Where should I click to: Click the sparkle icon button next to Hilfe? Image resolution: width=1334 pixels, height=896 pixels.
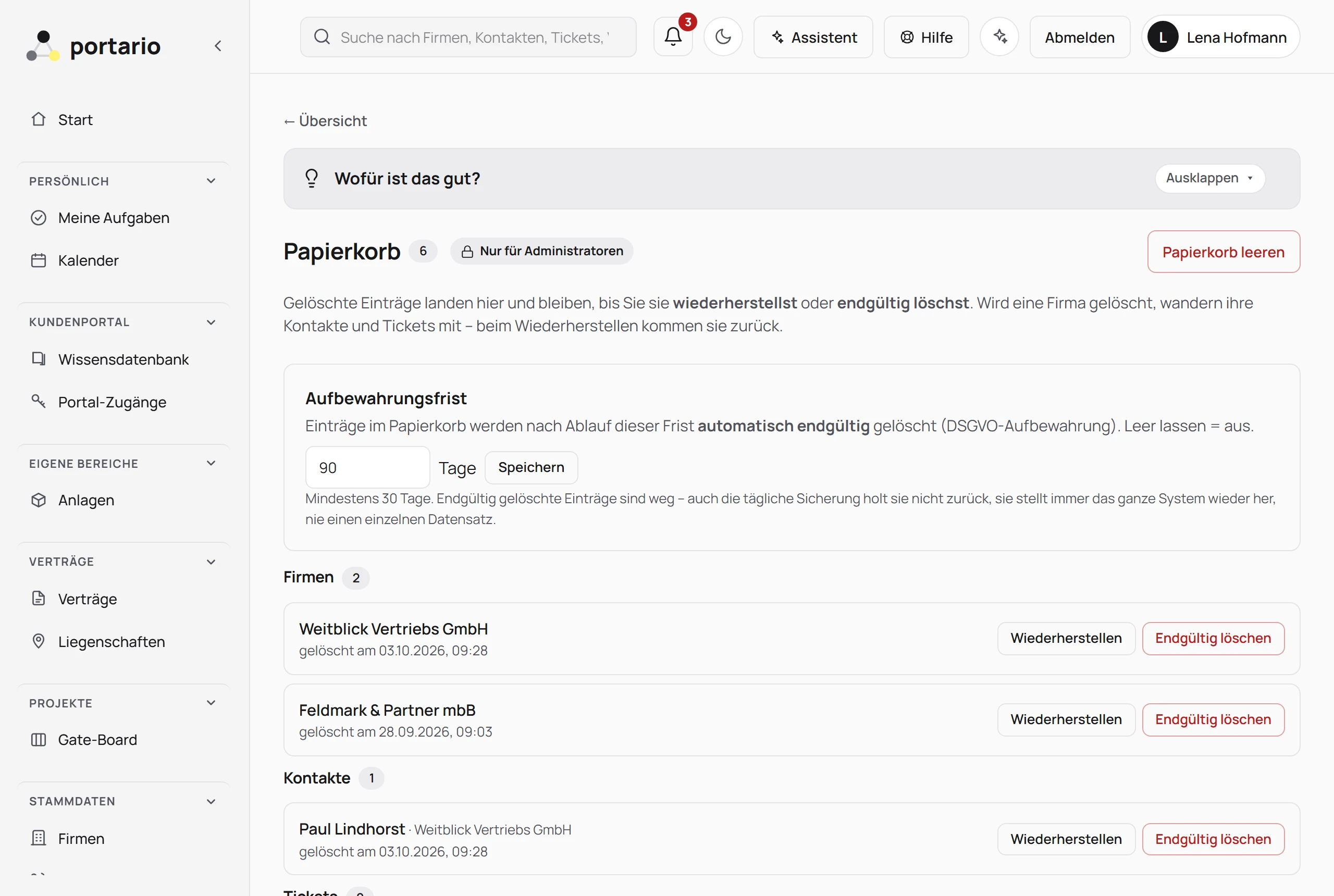tap(999, 36)
